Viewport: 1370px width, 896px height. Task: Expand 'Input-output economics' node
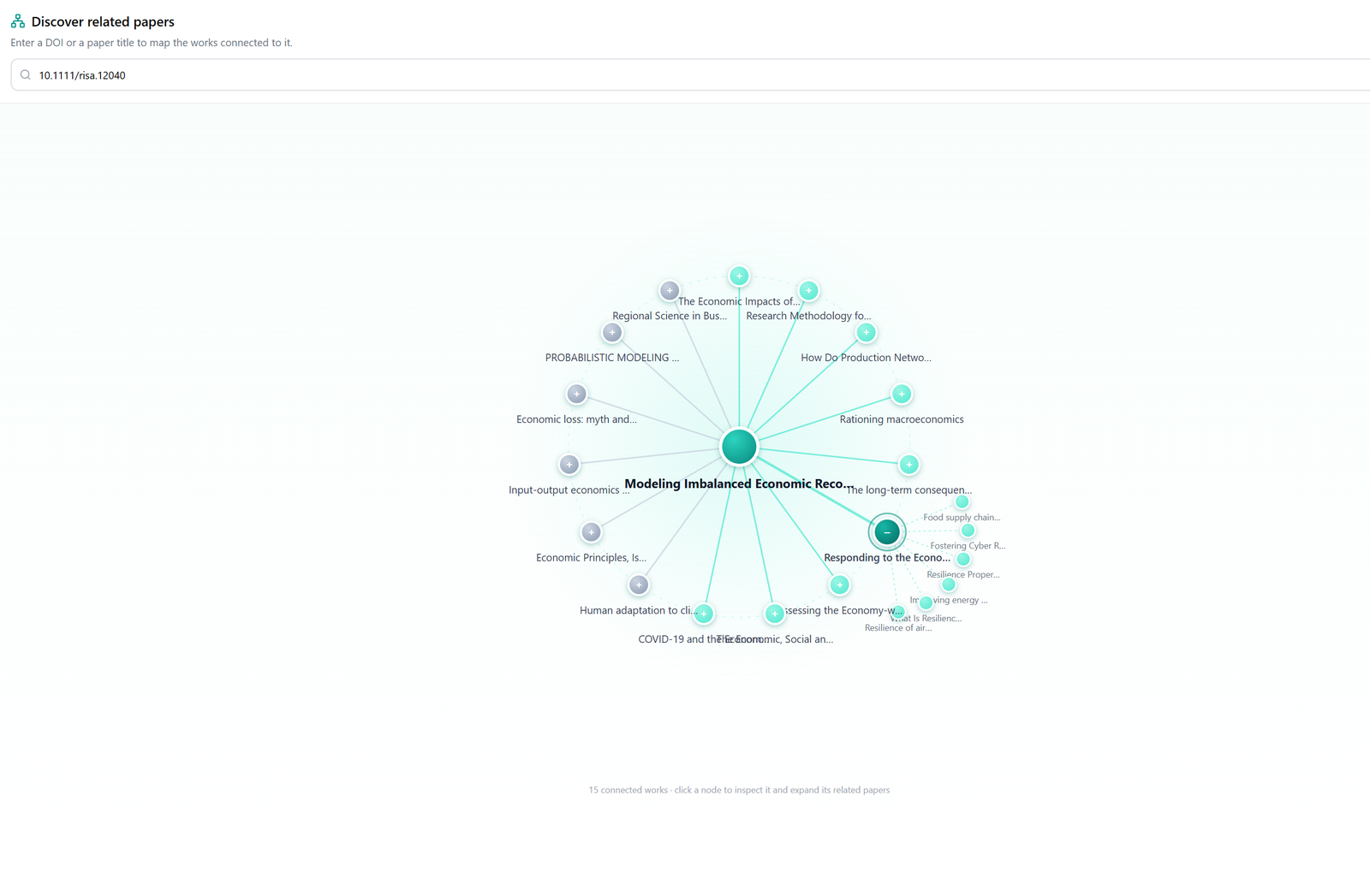(x=569, y=465)
